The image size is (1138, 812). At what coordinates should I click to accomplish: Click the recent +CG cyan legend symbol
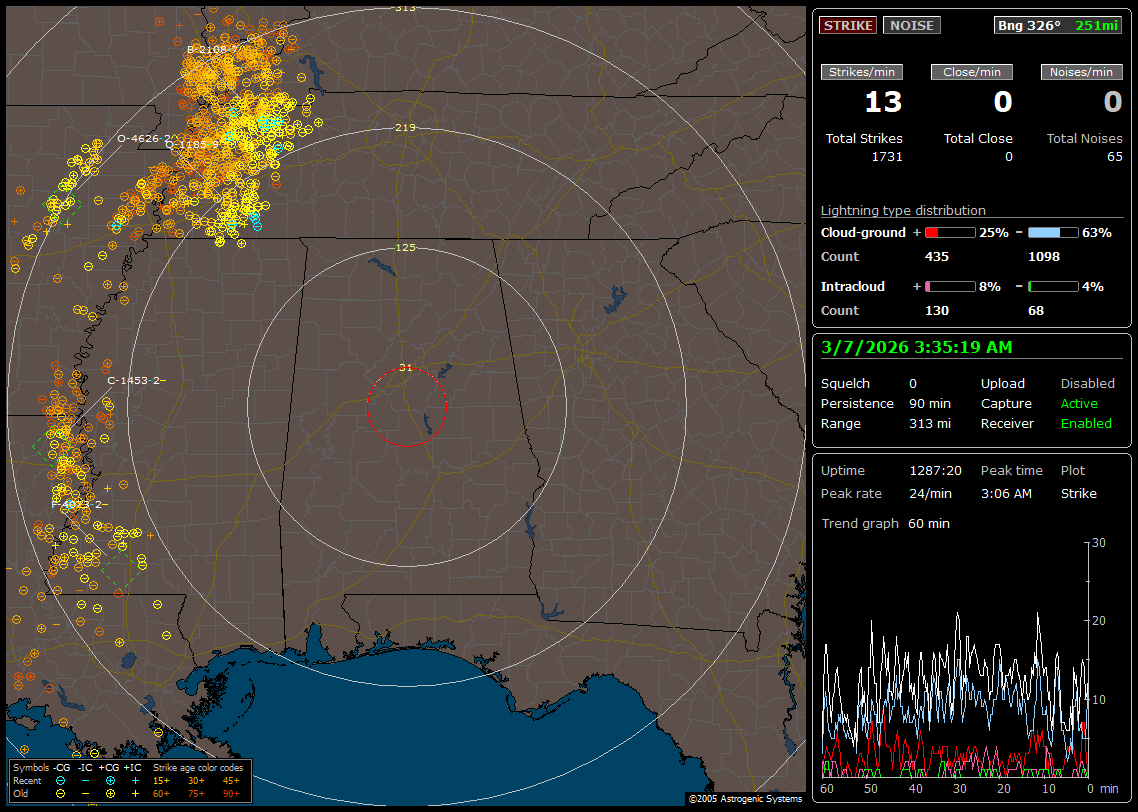pos(110,780)
